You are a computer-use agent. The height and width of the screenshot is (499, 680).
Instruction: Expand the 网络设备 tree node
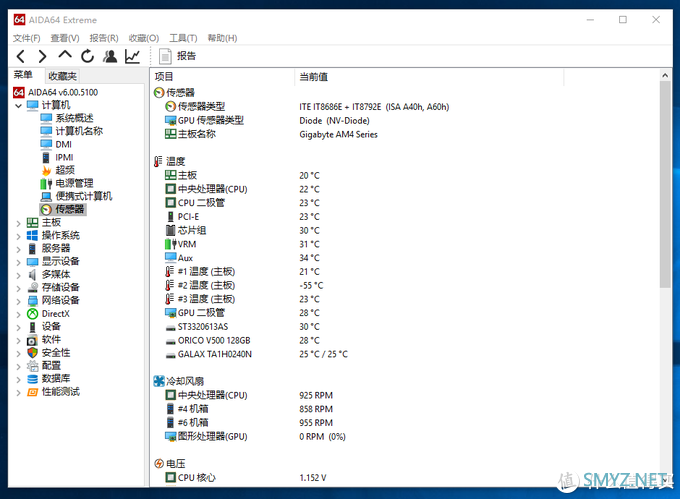(x=18, y=301)
